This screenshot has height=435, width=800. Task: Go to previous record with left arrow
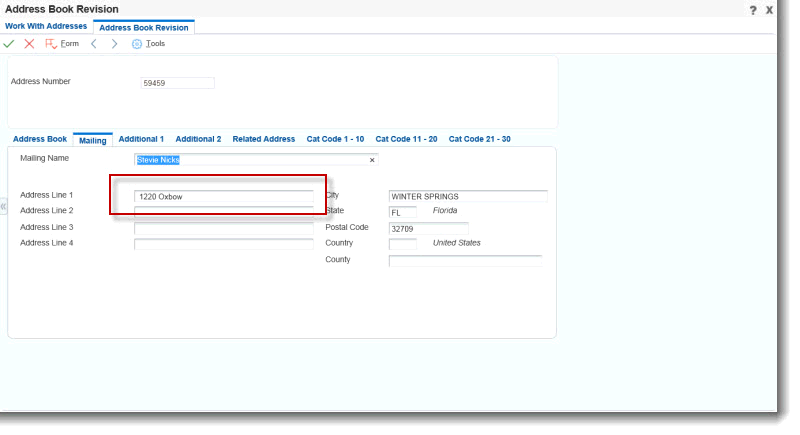click(x=94, y=44)
